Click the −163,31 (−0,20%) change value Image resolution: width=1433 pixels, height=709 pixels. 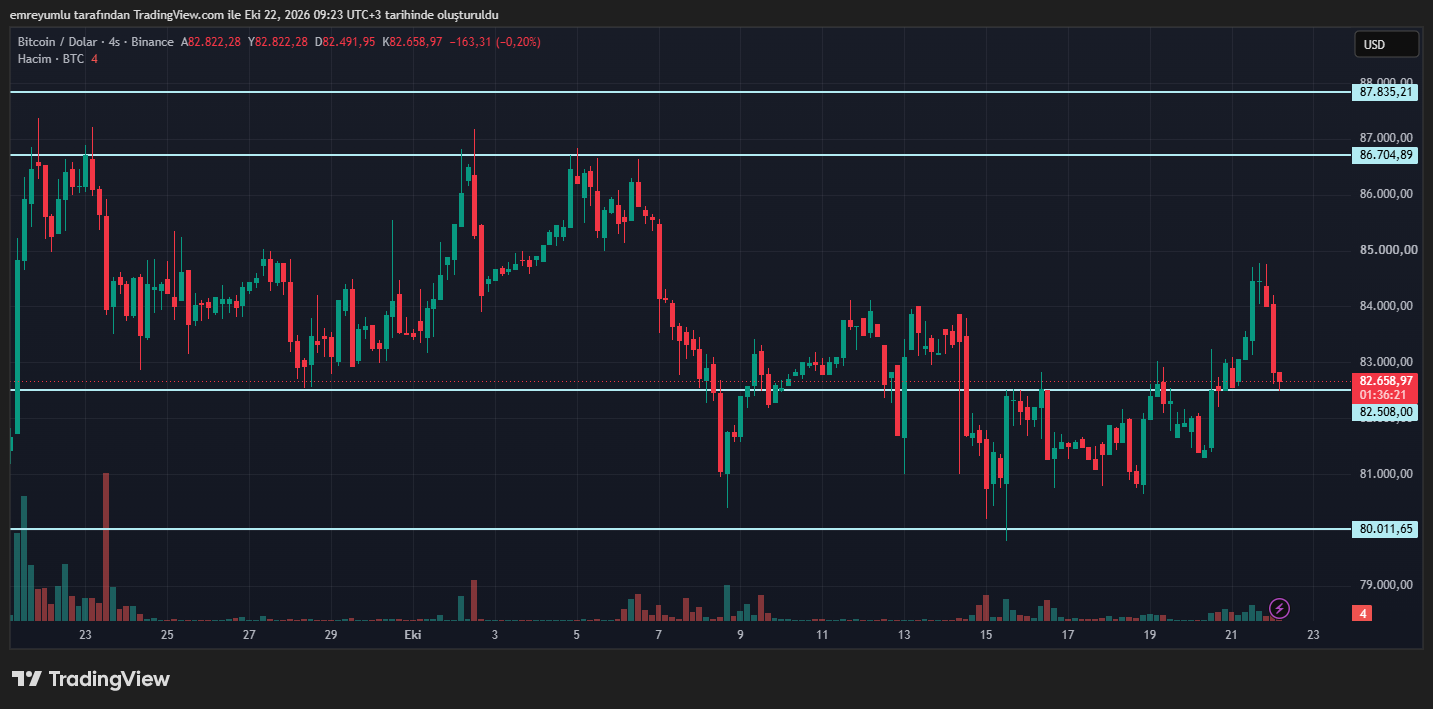(496, 42)
